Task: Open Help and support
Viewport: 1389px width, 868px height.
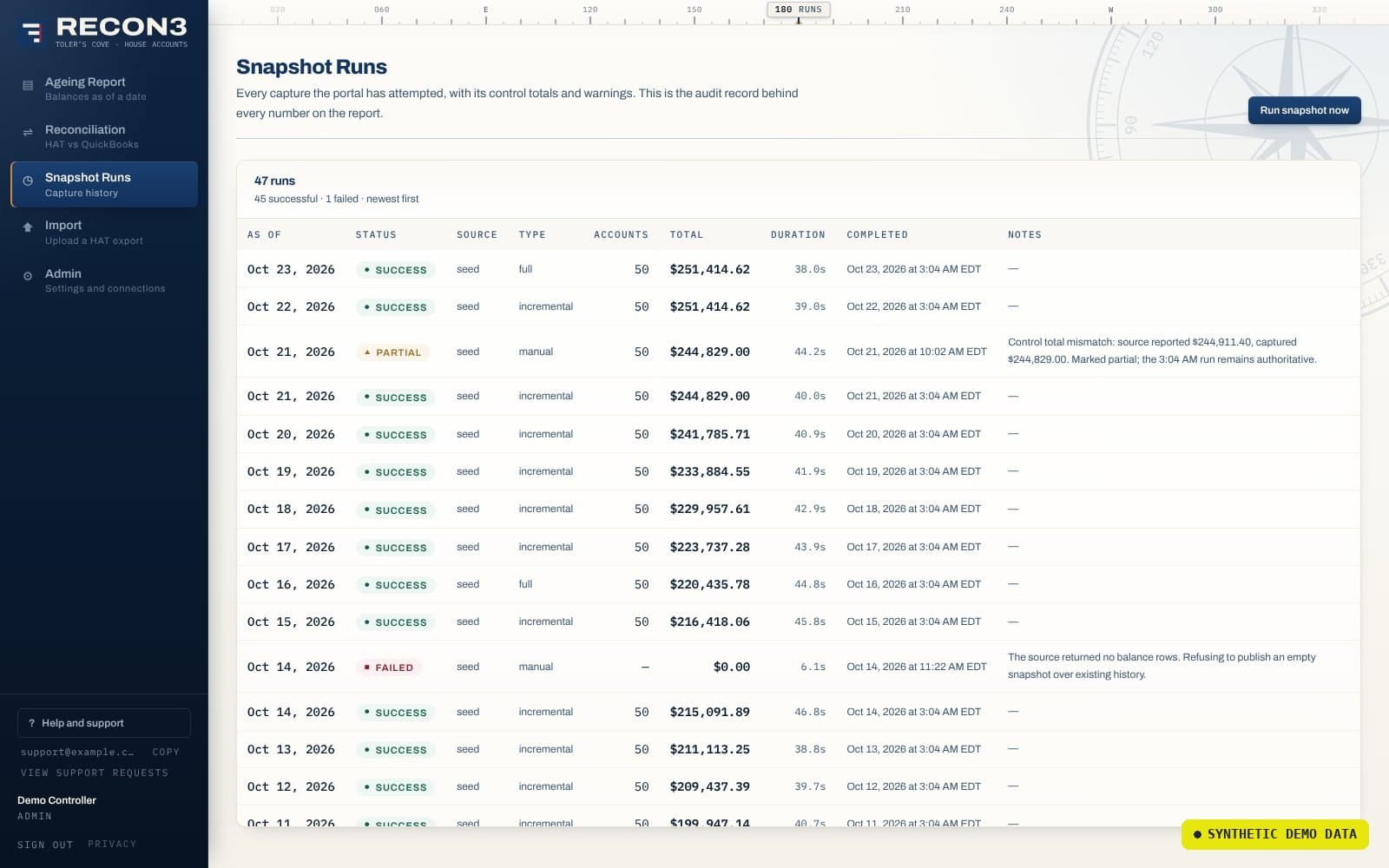Action: (104, 723)
